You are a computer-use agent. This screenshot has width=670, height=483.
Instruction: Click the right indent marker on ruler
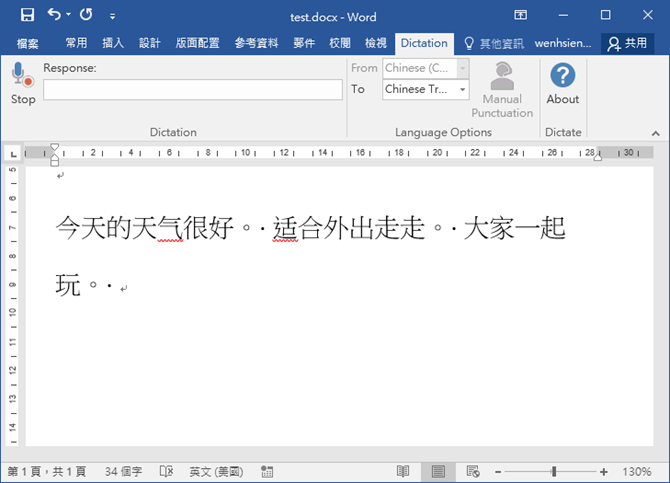(598, 158)
